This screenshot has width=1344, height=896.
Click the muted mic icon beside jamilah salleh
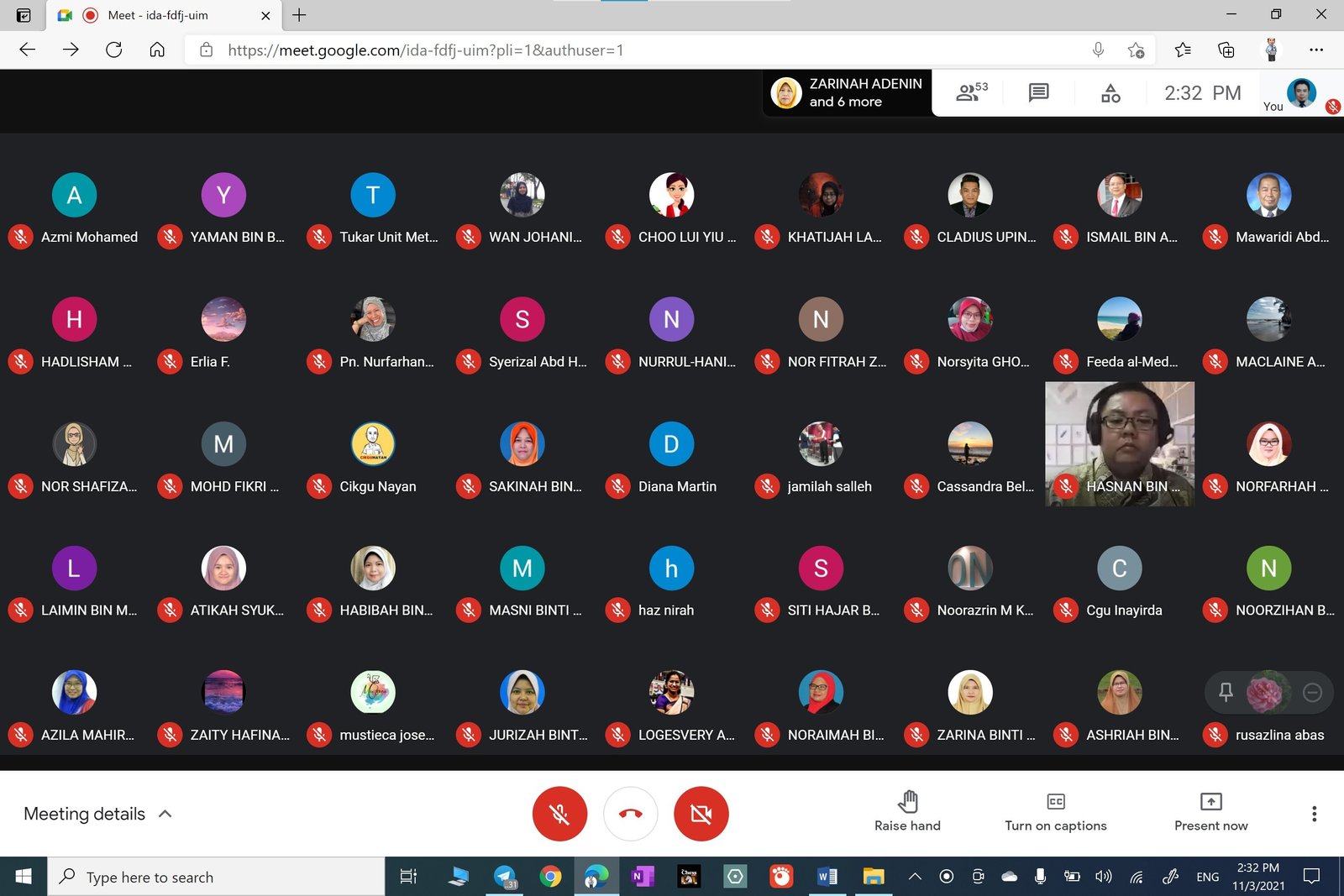click(767, 486)
